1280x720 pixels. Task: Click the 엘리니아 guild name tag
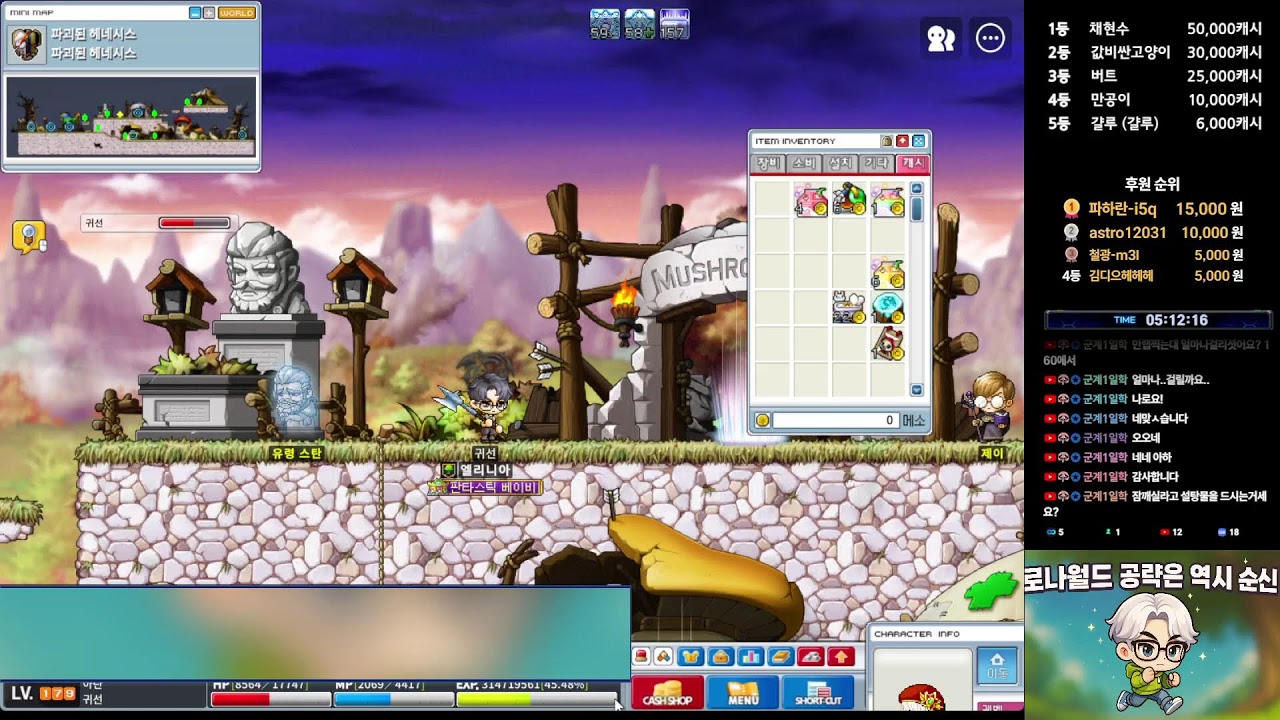coord(477,470)
